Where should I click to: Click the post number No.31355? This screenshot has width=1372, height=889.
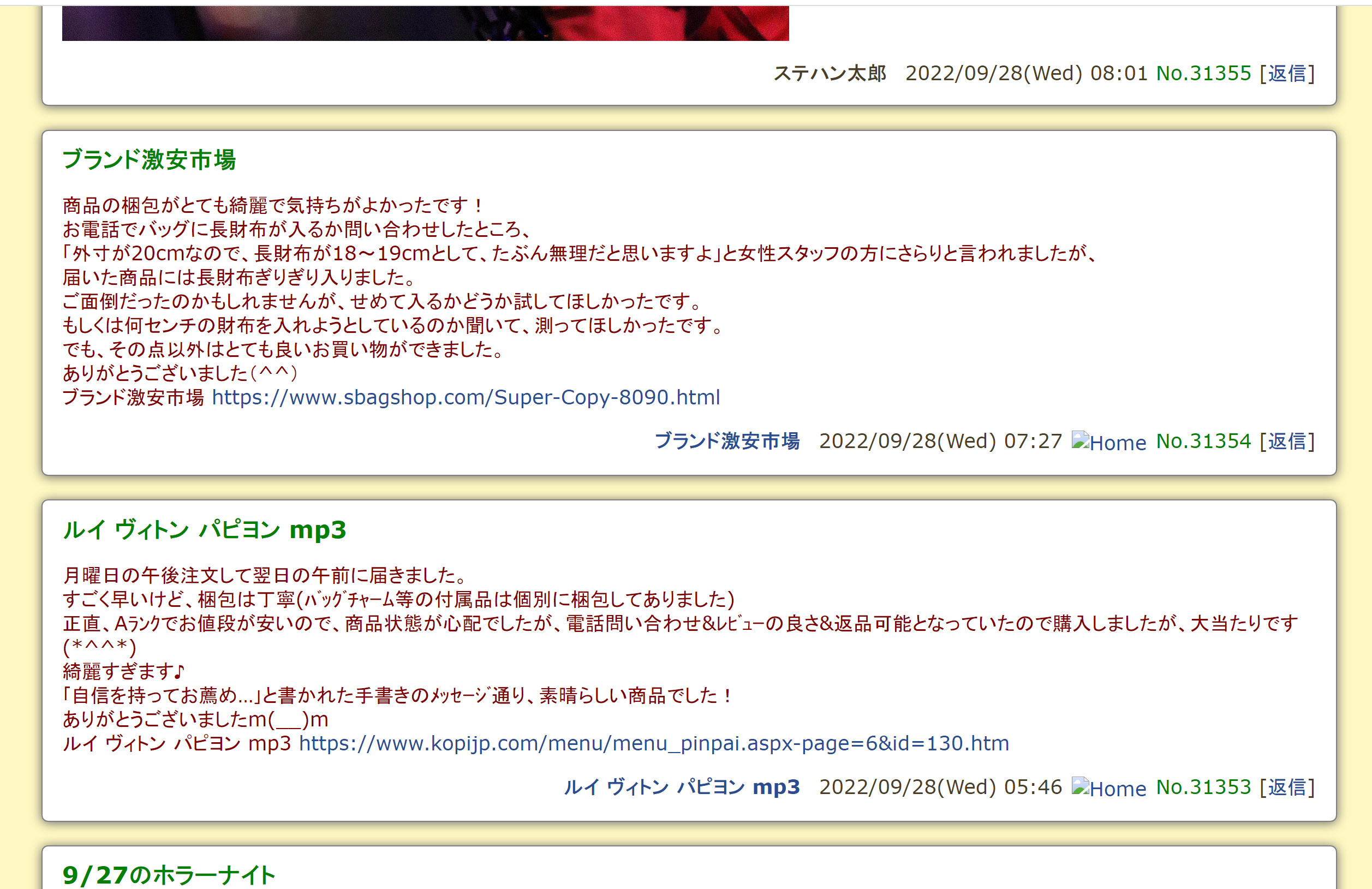(1204, 73)
